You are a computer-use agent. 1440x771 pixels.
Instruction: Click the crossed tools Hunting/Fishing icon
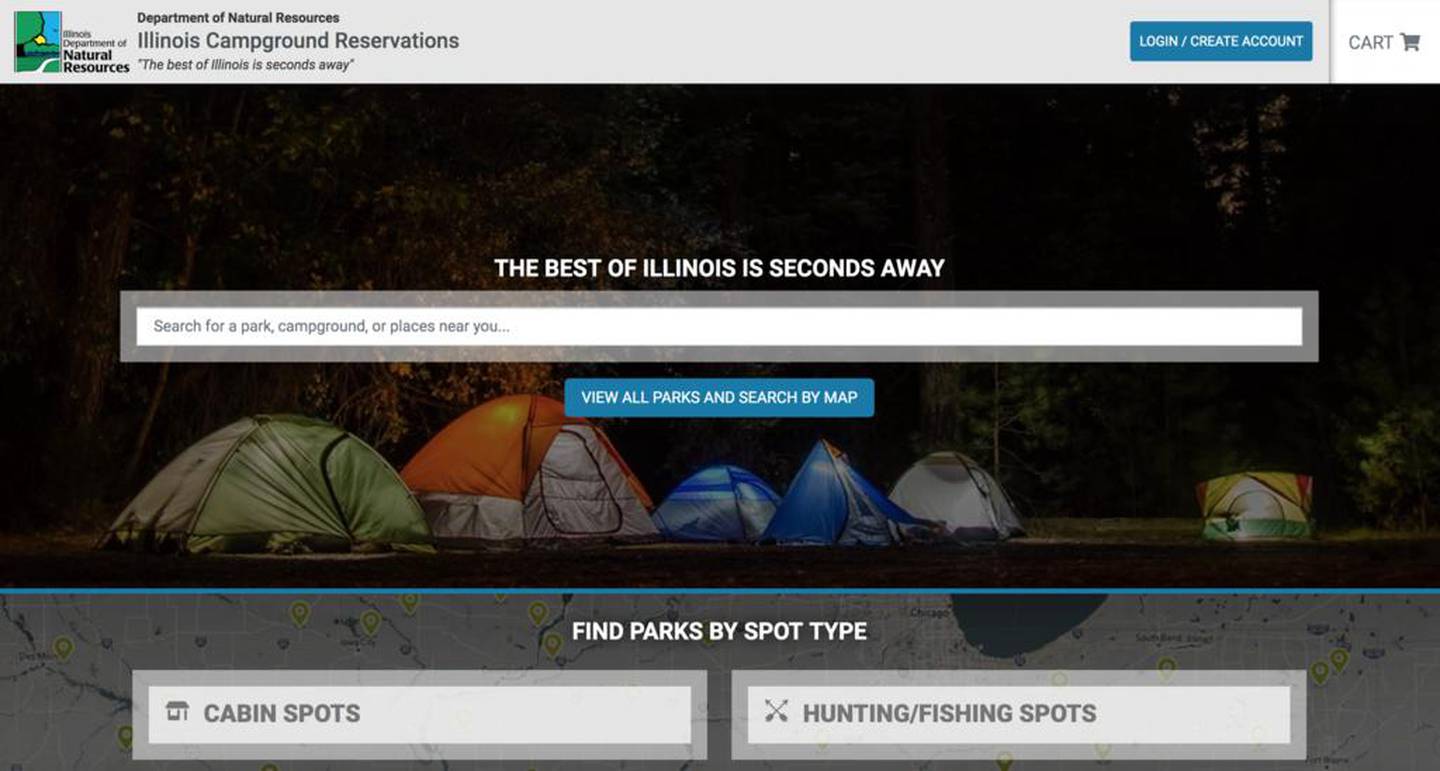[x=776, y=711]
